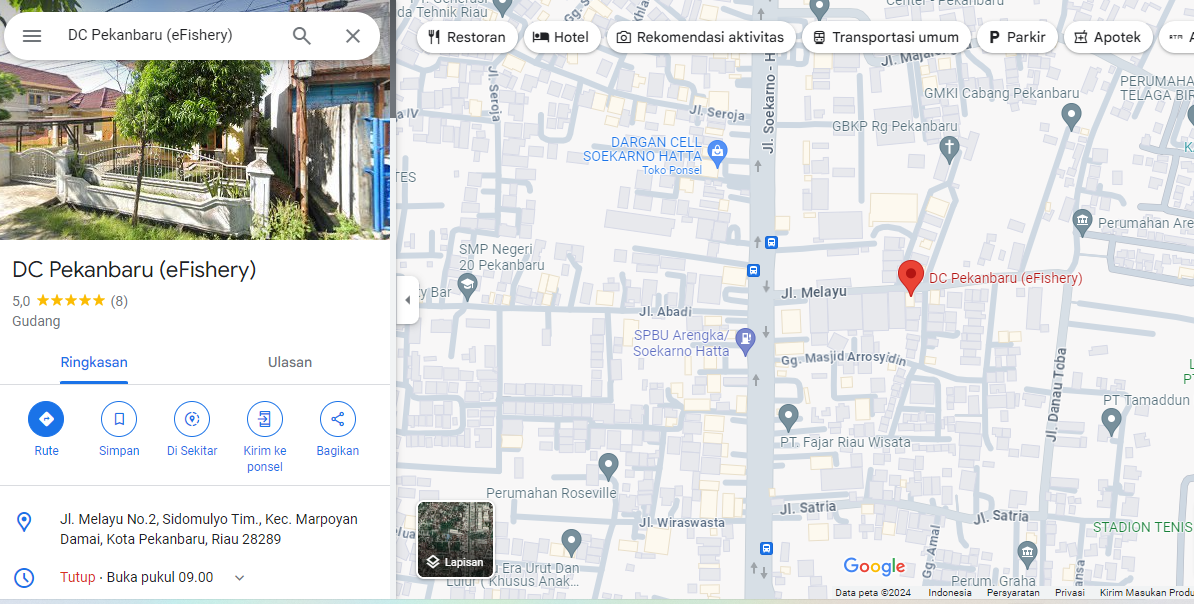Click the Persyaratan footer link

tap(1013, 593)
